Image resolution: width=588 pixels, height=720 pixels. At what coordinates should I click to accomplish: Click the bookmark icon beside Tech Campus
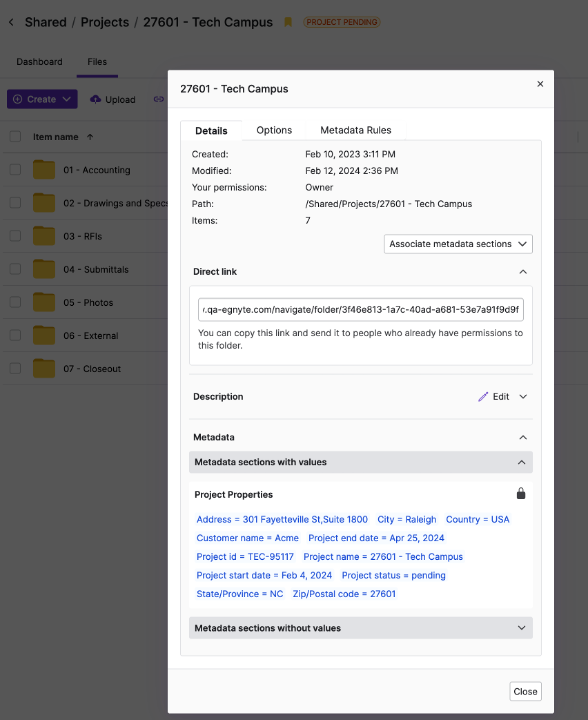pos(288,22)
